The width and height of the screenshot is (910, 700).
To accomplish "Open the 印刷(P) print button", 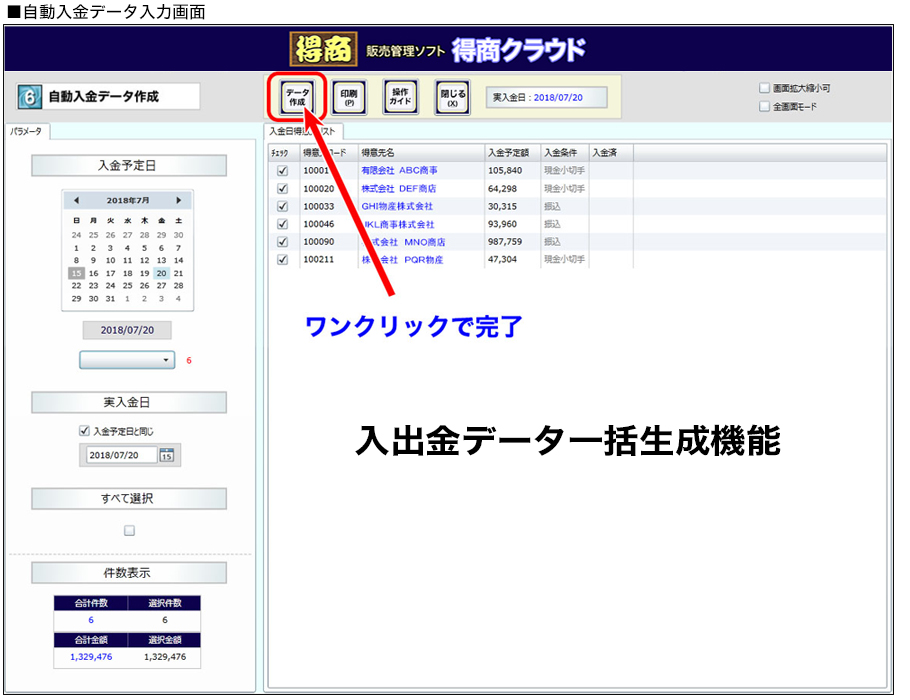I will pos(349,97).
